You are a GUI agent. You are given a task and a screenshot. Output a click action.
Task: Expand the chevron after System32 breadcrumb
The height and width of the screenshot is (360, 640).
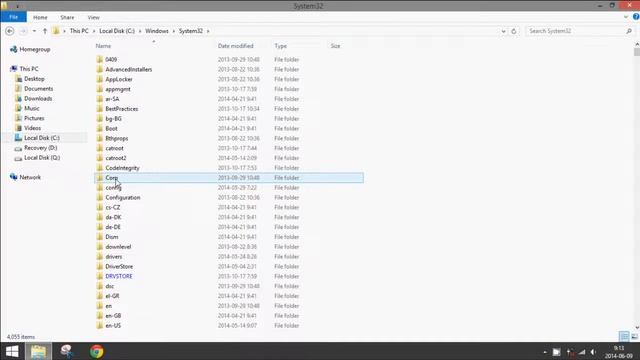point(208,31)
